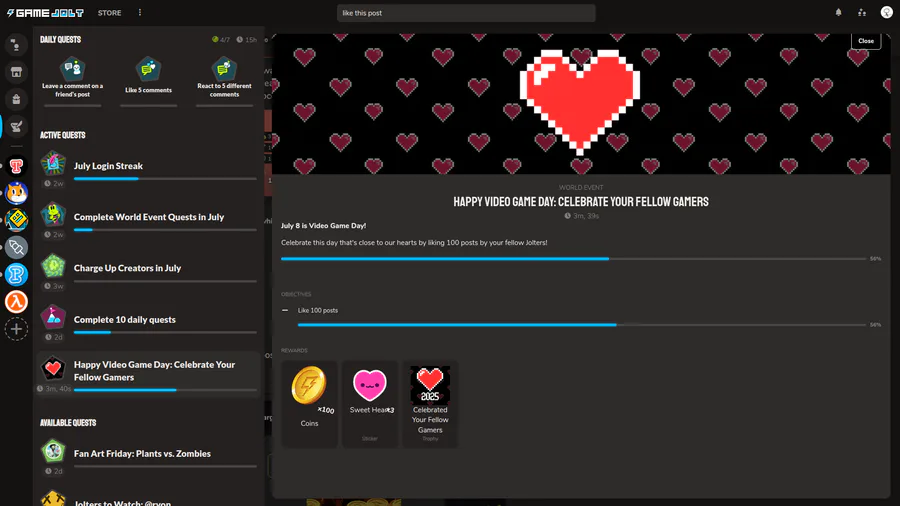The width and height of the screenshot is (900, 506).
Task: Click the large pixel heart banner image
Action: click(580, 102)
